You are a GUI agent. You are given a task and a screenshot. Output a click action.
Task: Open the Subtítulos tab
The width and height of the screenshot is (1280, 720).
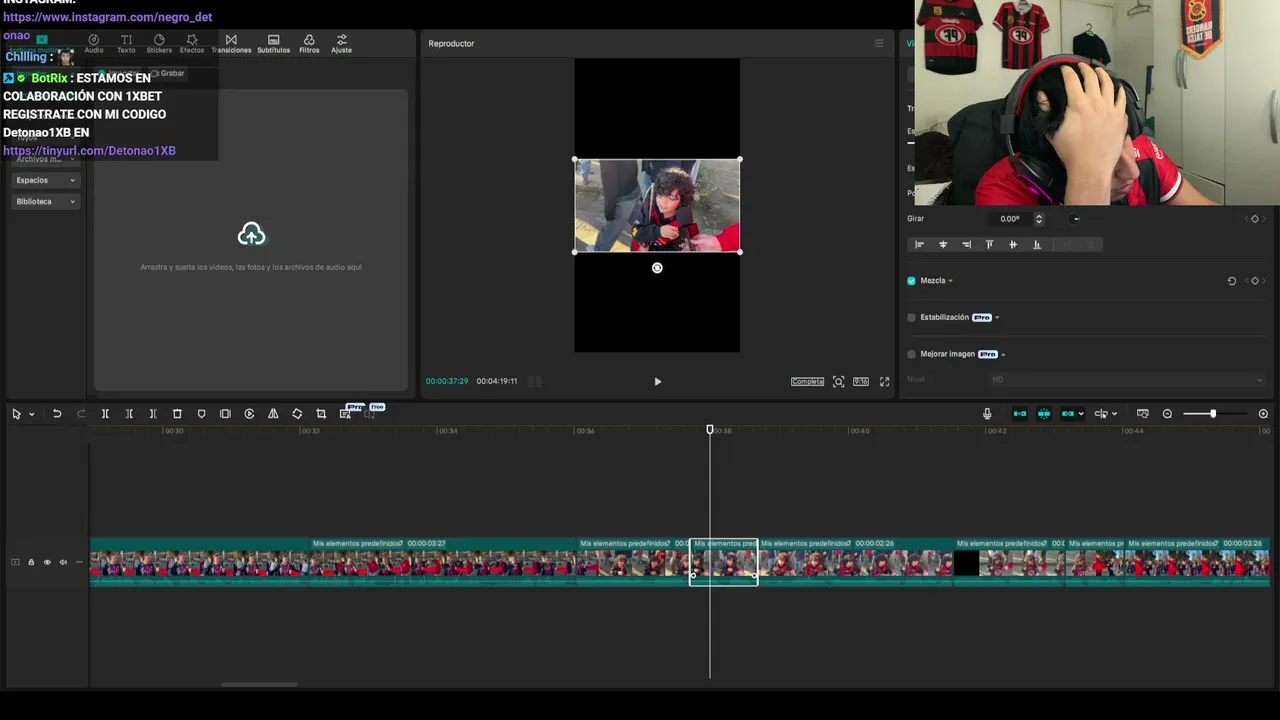click(x=273, y=44)
